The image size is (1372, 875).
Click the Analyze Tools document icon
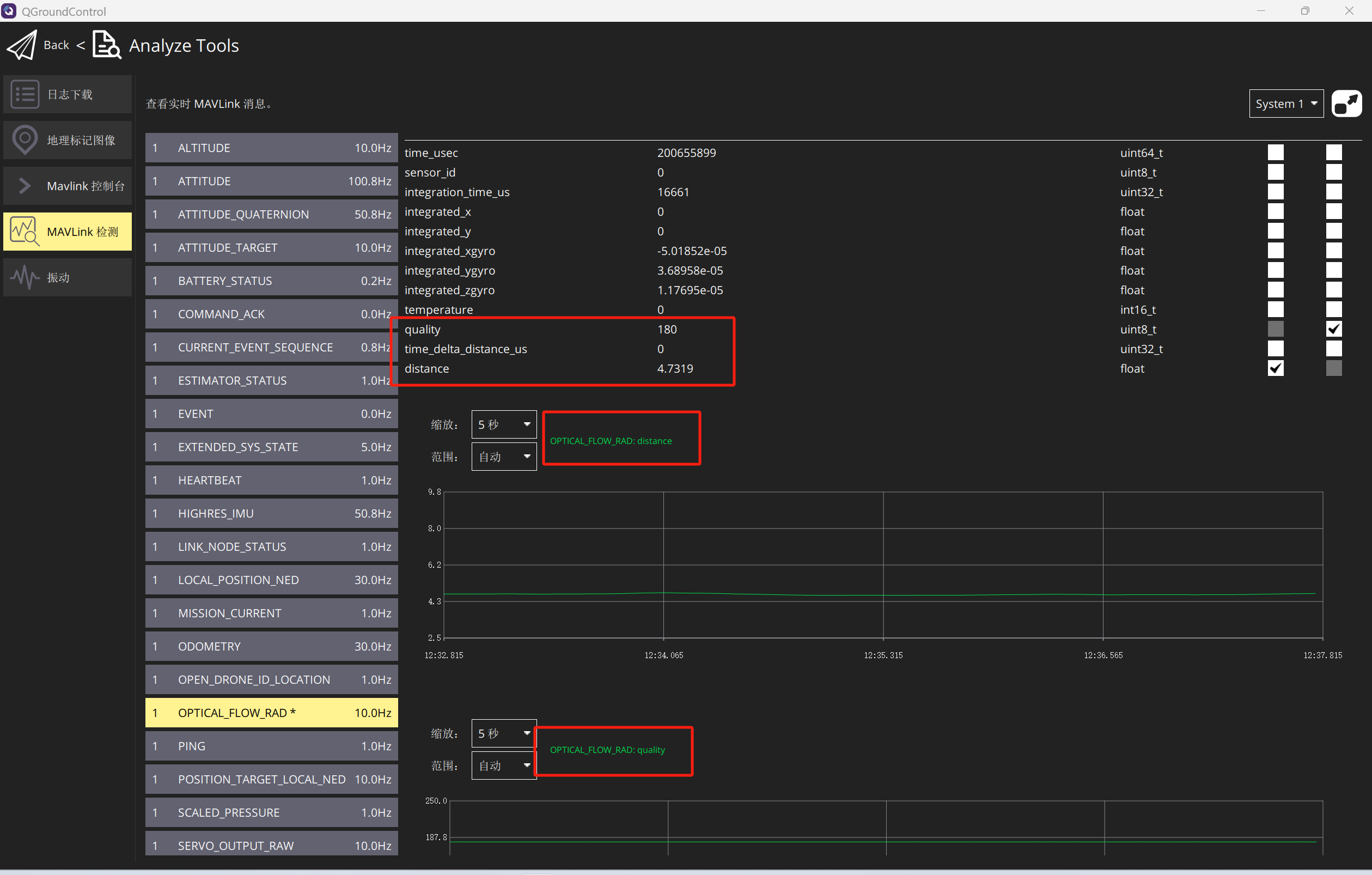click(106, 45)
